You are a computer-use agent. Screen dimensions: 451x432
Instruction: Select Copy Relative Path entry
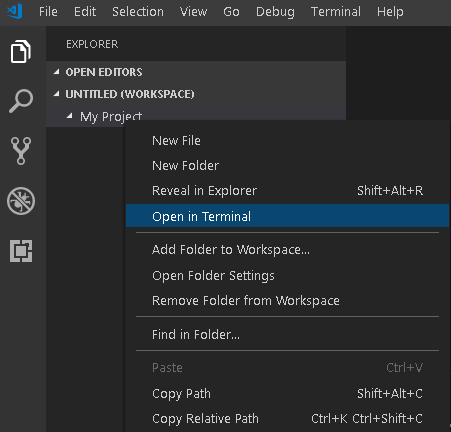[x=287, y=419]
